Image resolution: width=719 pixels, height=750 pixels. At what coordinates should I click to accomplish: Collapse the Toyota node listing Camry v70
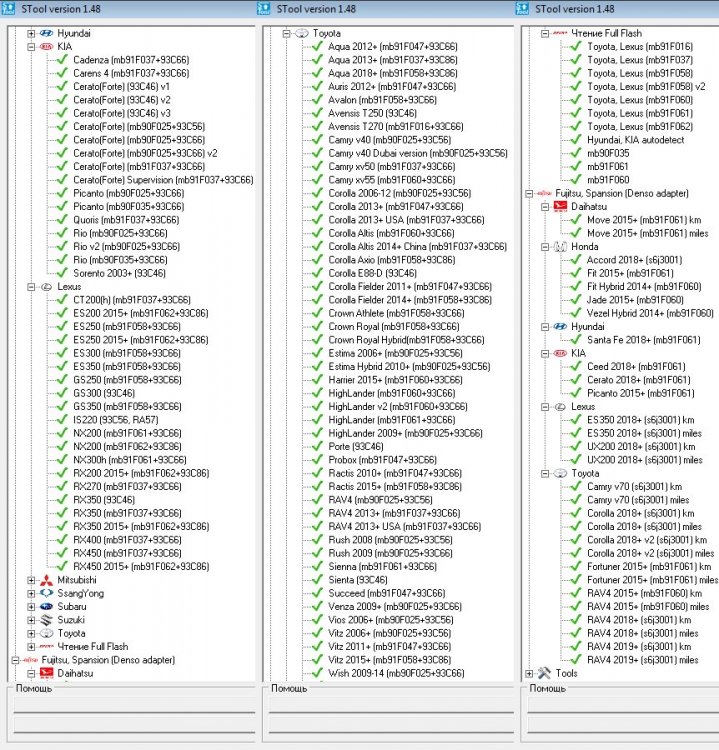click(x=545, y=474)
